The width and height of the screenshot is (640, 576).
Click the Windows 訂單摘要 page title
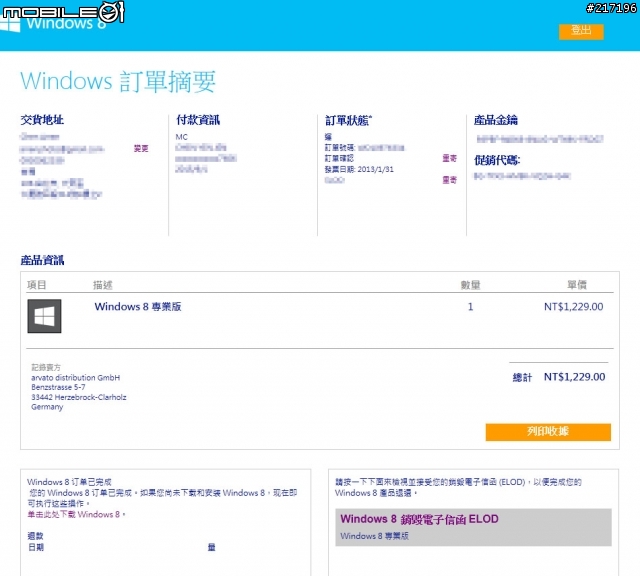point(118,81)
